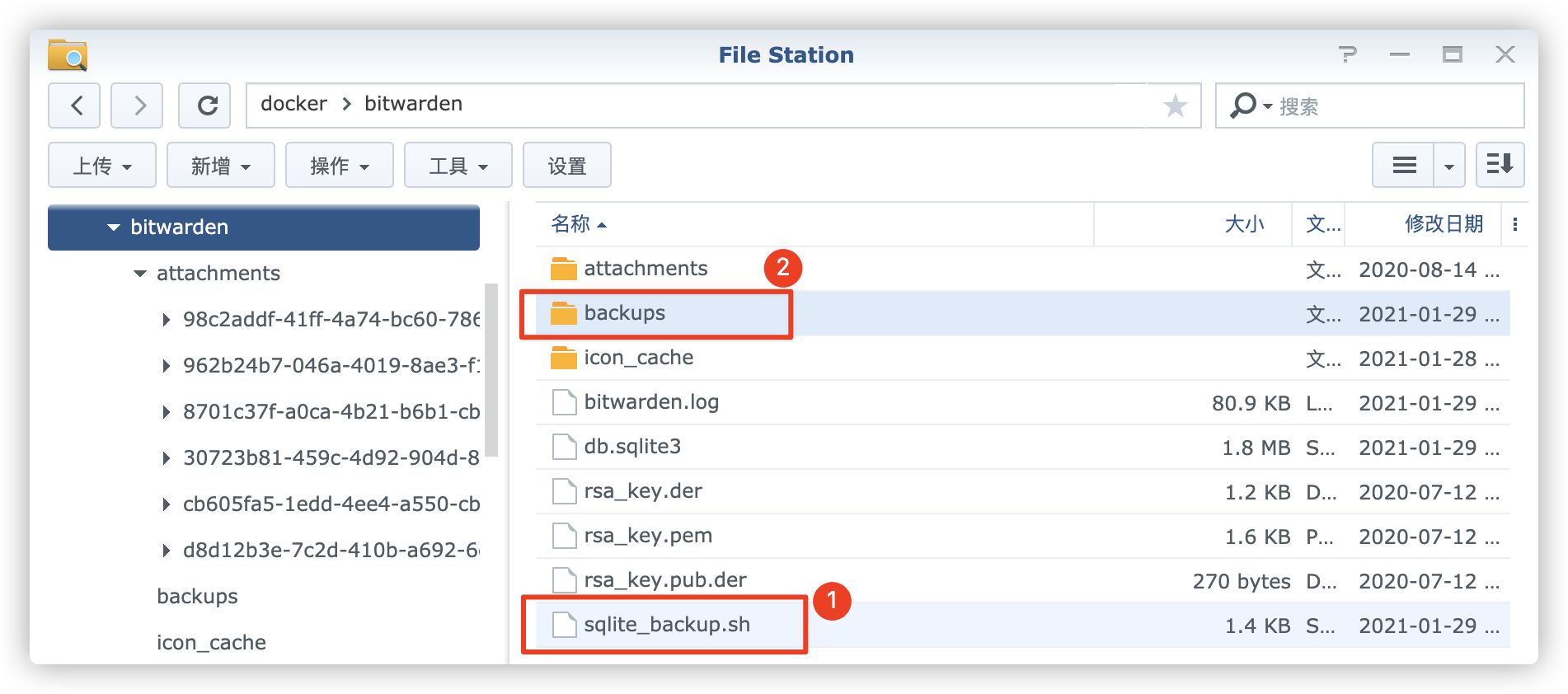Screen dimensions: 1568x694
Task: Click docker in the path breadcrumb
Action: [293, 104]
